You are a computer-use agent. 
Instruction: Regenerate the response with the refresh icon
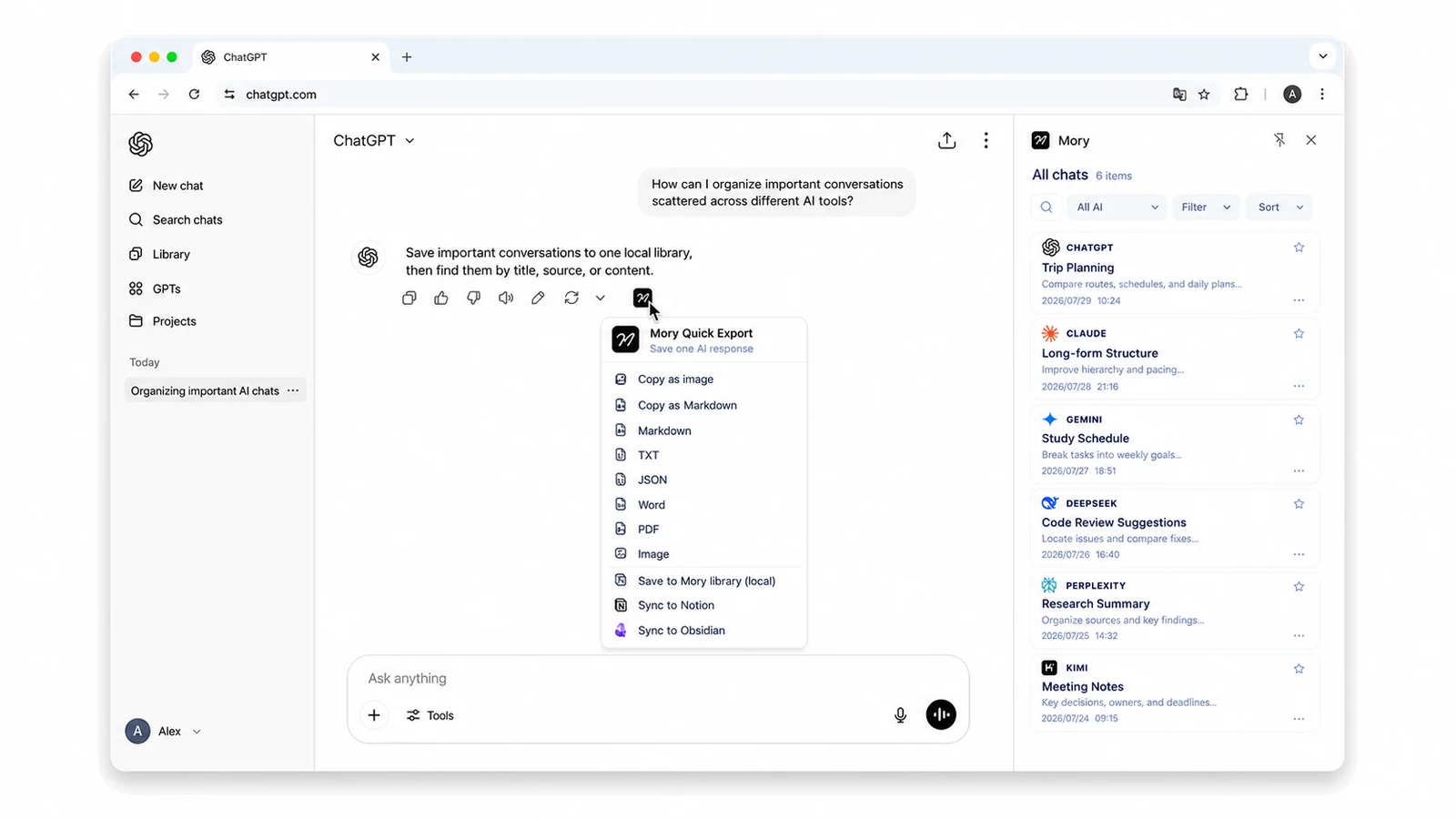pyautogui.click(x=571, y=298)
